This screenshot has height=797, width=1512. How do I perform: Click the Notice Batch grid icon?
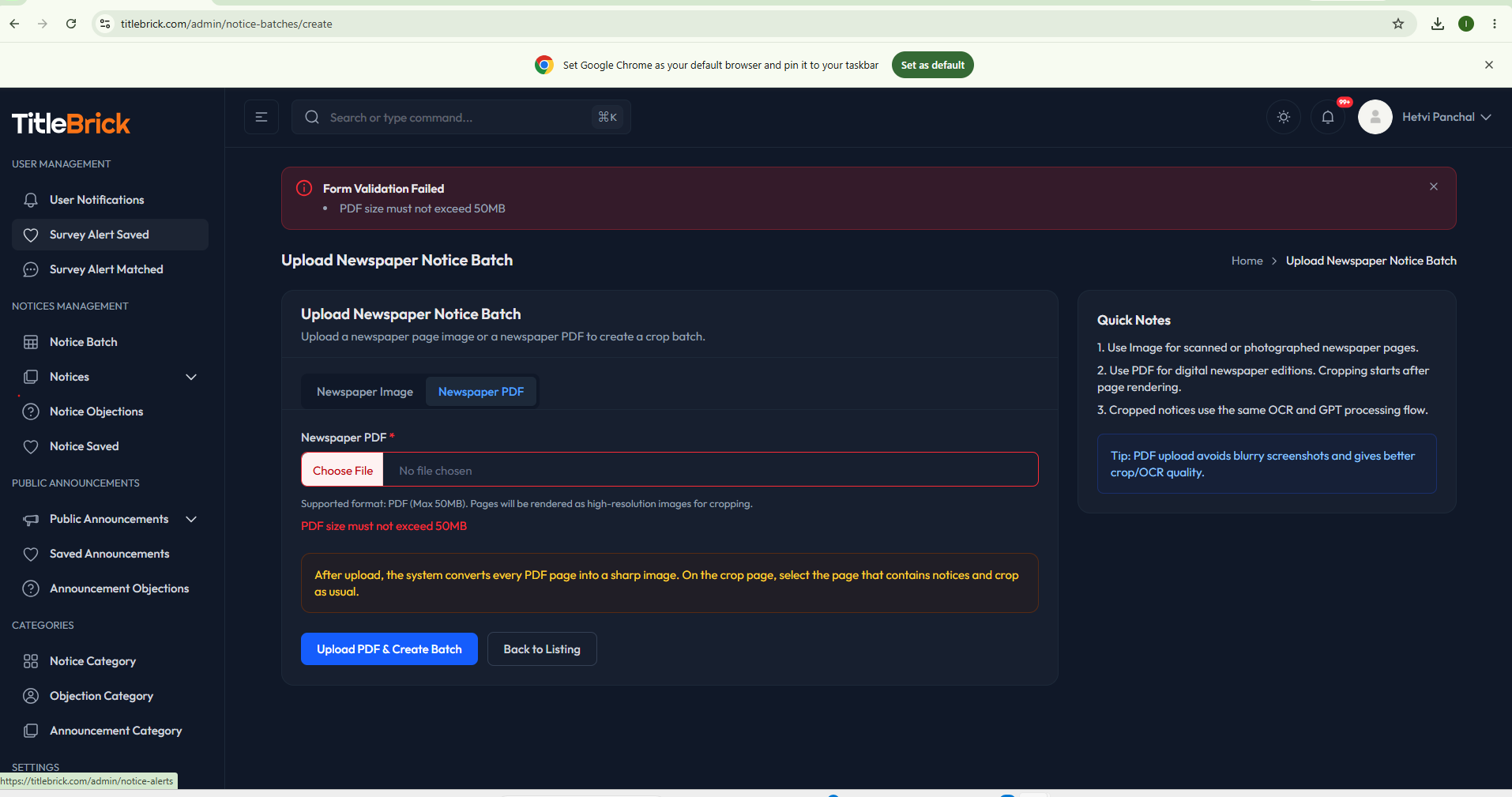coord(31,342)
